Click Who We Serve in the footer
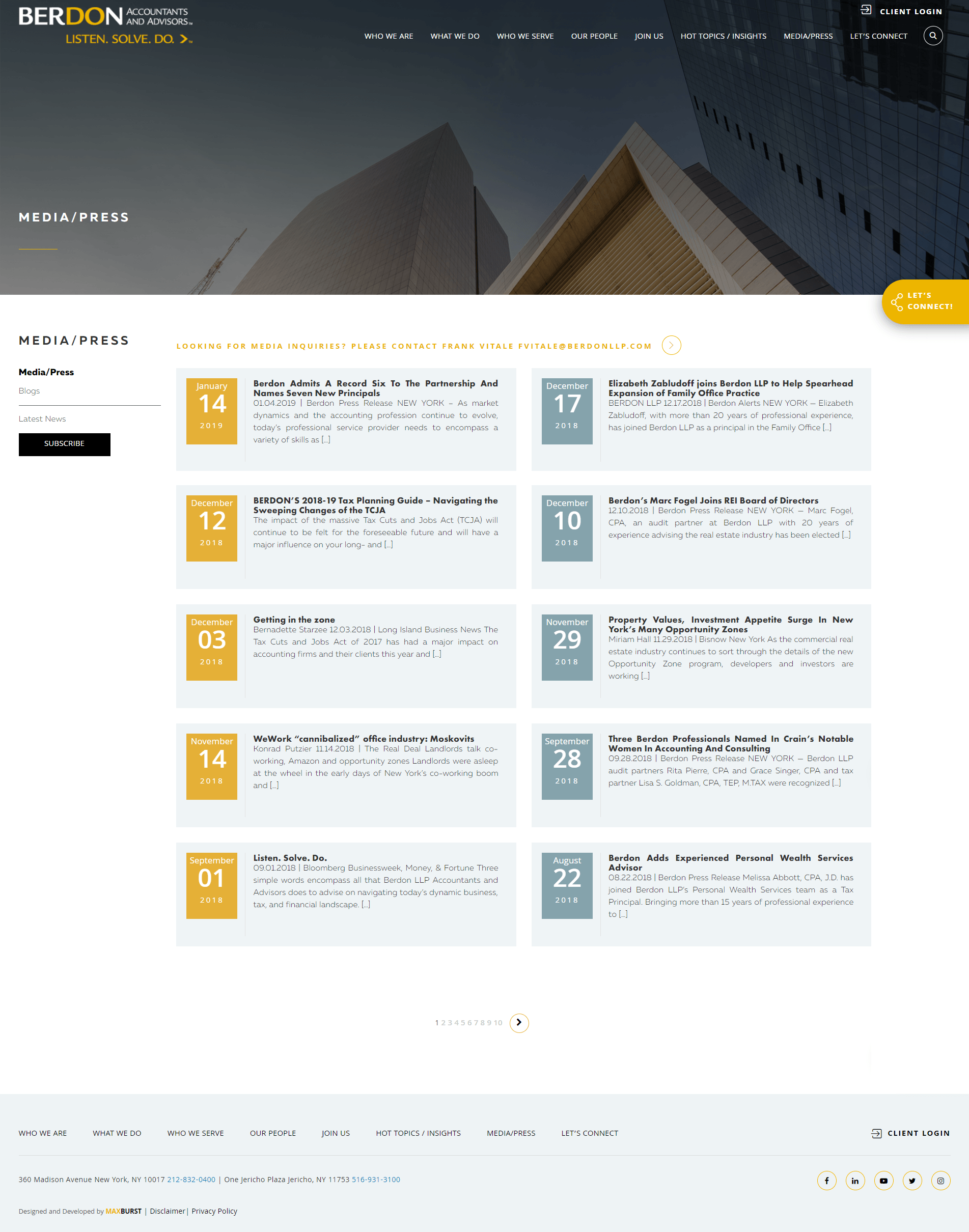Image resolution: width=969 pixels, height=1232 pixels. [196, 1133]
